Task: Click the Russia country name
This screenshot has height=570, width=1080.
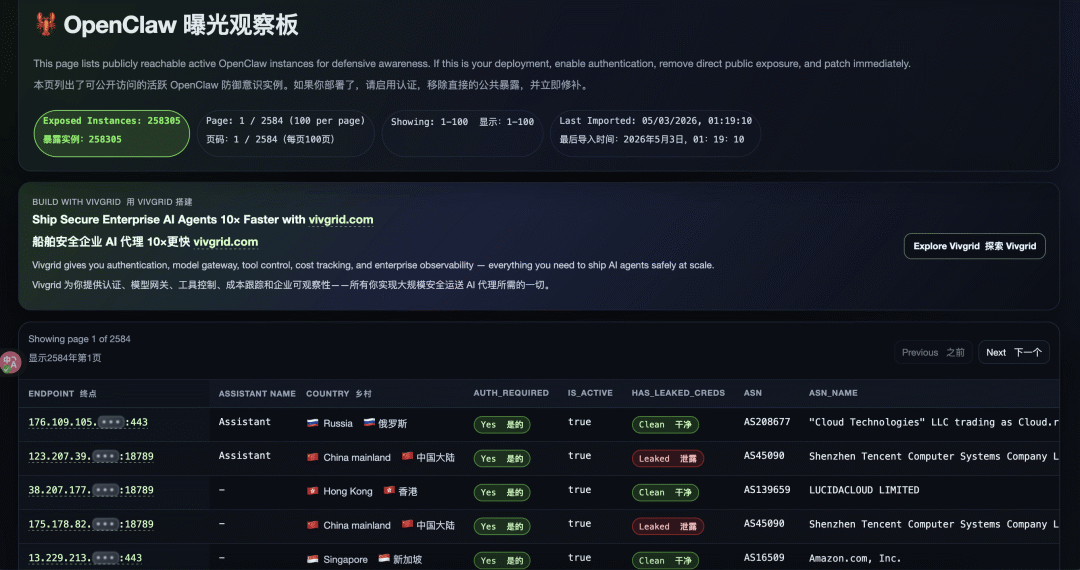Action: [338, 423]
